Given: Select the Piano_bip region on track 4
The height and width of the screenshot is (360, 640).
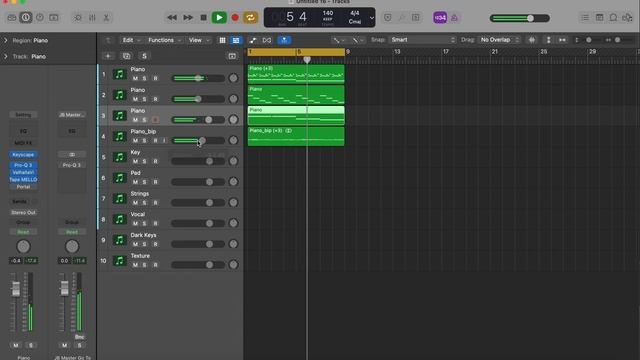Looking at the screenshot, I should 296,136.
